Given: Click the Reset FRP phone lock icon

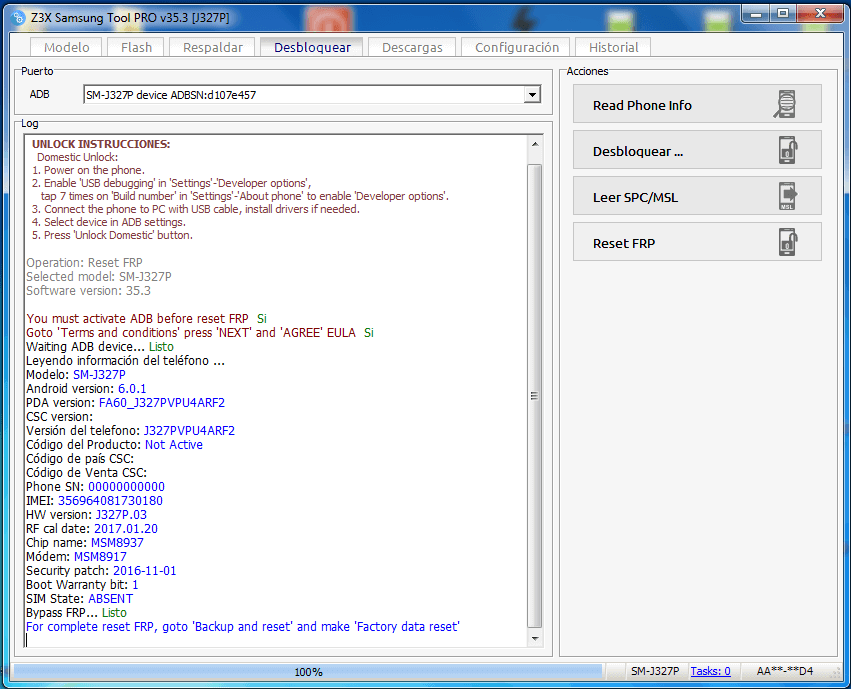Looking at the screenshot, I should point(788,242).
